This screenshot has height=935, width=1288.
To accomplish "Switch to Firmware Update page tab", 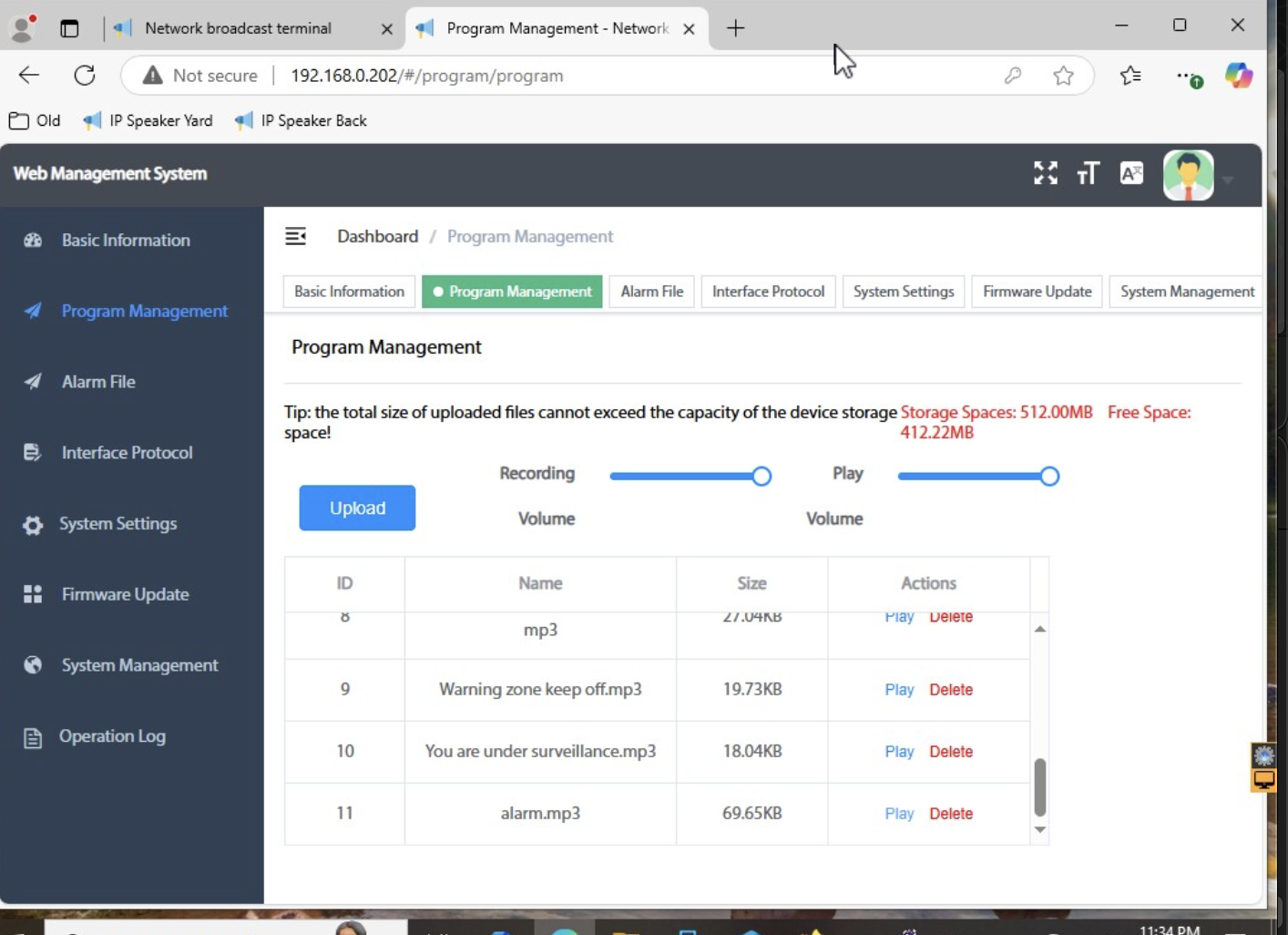I will (1037, 292).
